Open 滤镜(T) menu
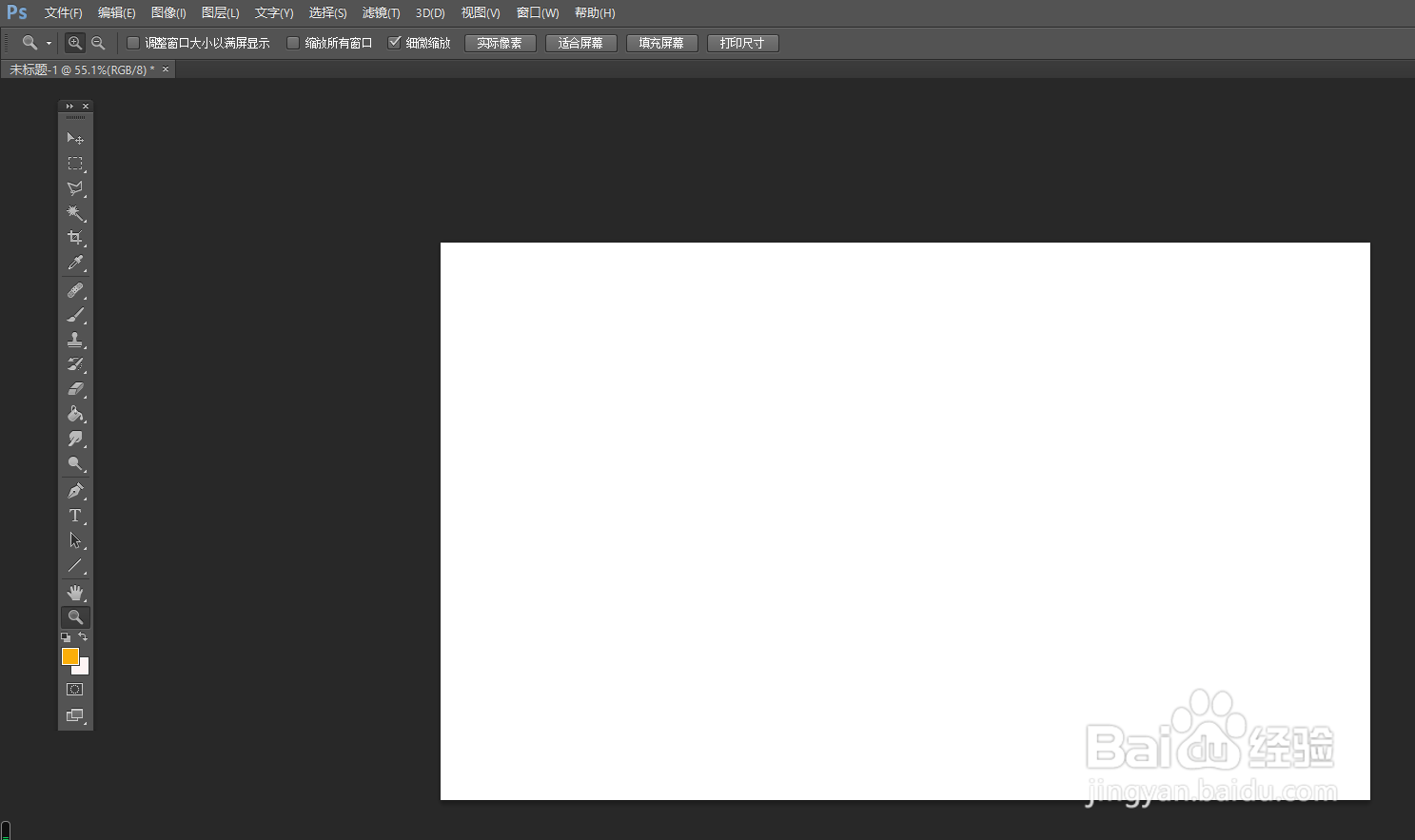 point(382,13)
